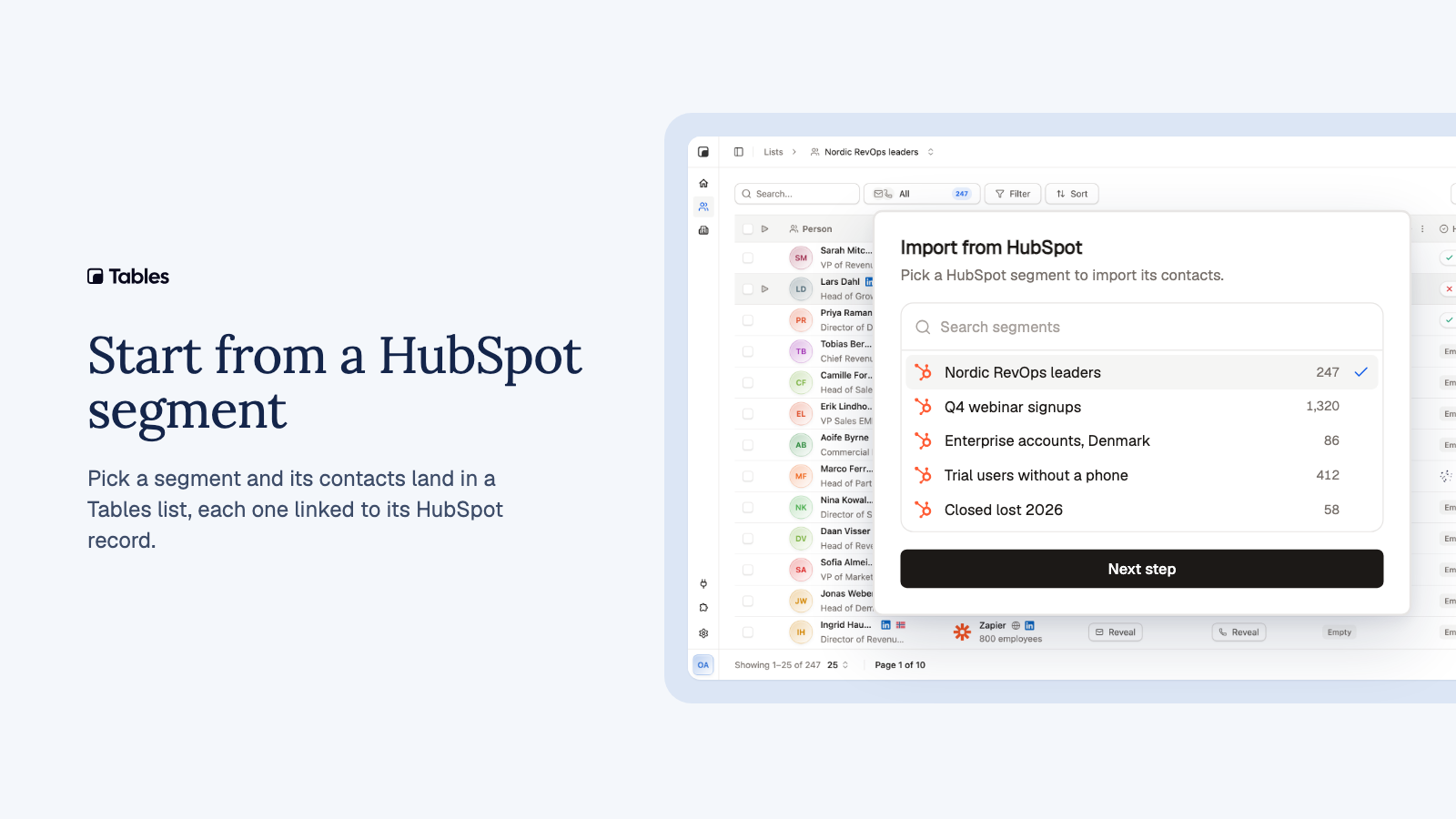Click the name Sofia Almei
Viewport: 1456px width, 819px height.
(846, 562)
